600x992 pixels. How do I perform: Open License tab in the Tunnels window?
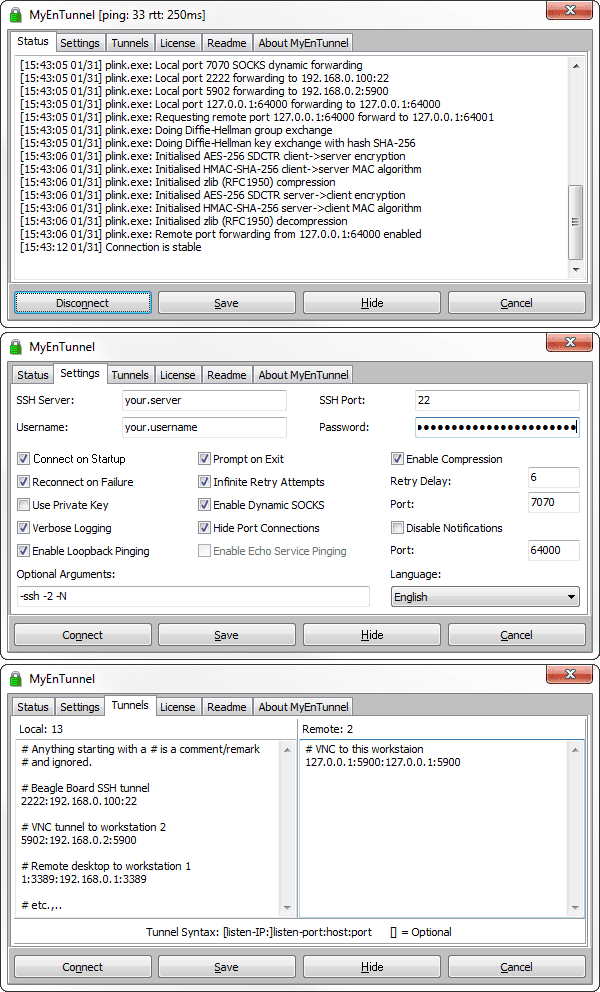click(177, 707)
